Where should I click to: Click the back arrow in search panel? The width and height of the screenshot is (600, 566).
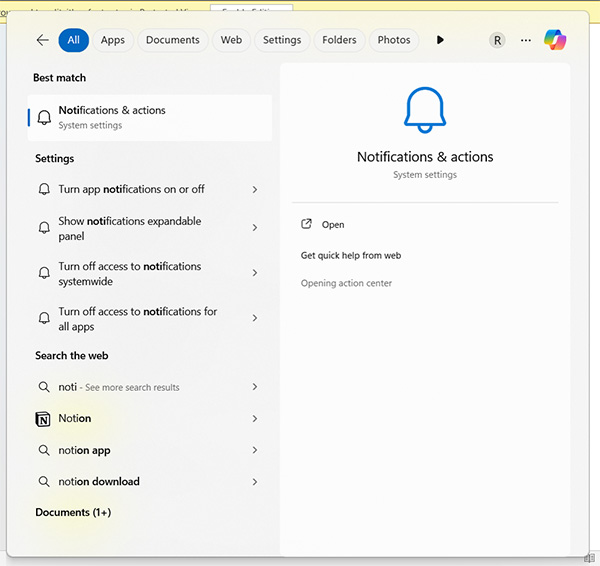(42, 40)
